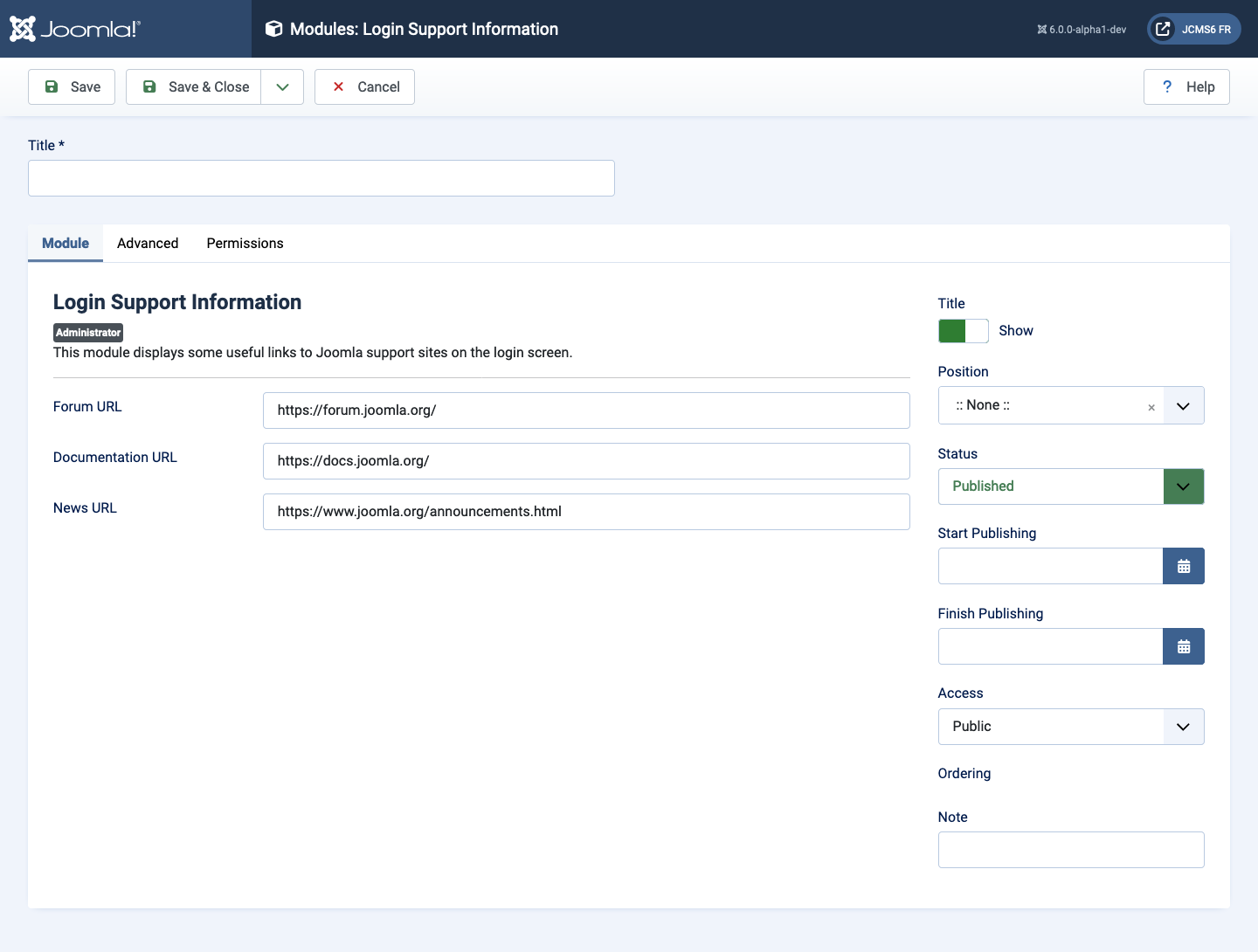The image size is (1258, 952).
Task: Click the Documentation URL field
Action: 586,461
